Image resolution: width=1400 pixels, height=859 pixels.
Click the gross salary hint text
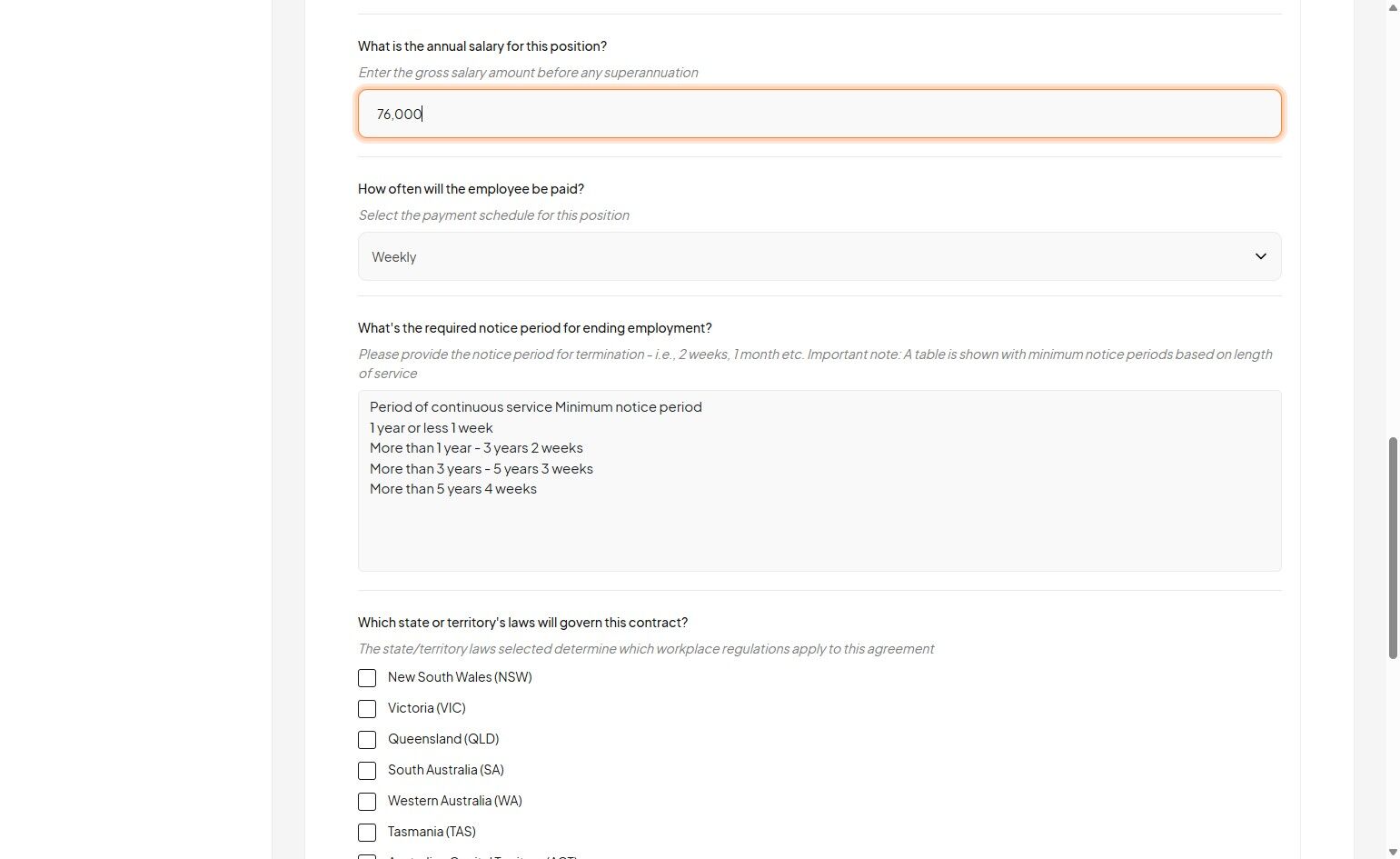528,73
